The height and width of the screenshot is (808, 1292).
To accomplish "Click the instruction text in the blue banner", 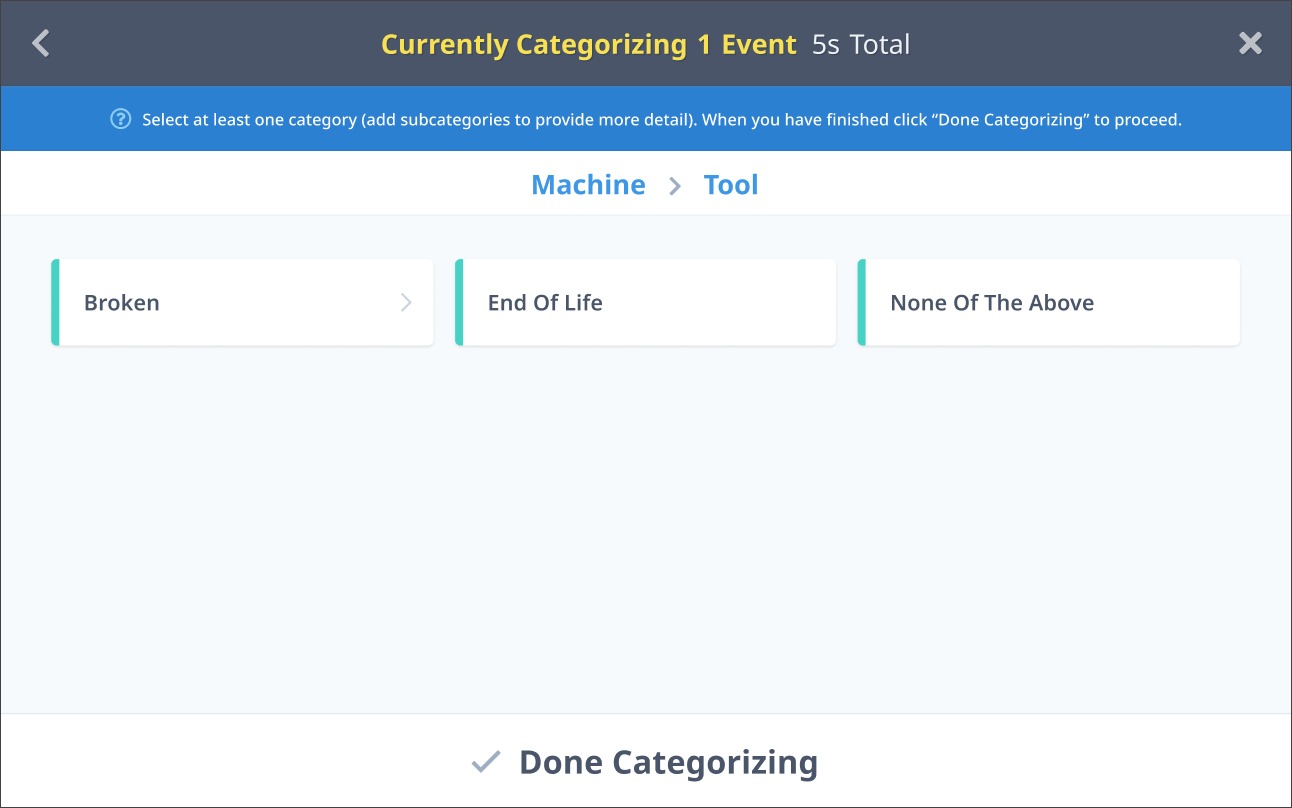I will (662, 120).
